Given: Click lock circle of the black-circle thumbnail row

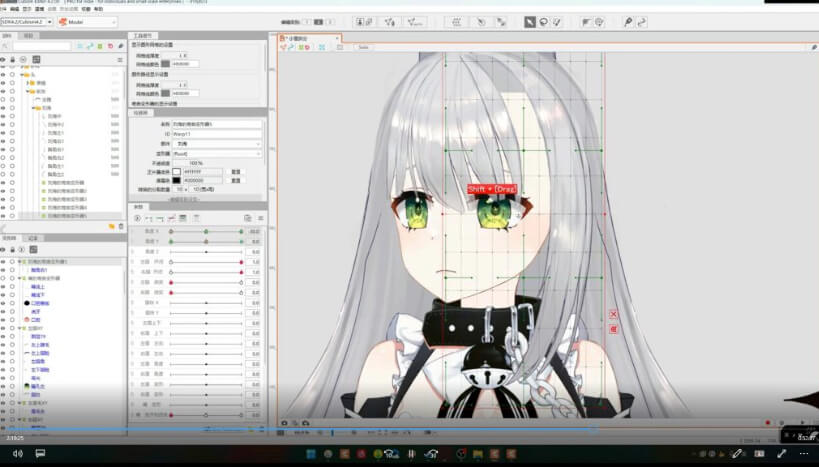Looking at the screenshot, I should [x=13, y=303].
